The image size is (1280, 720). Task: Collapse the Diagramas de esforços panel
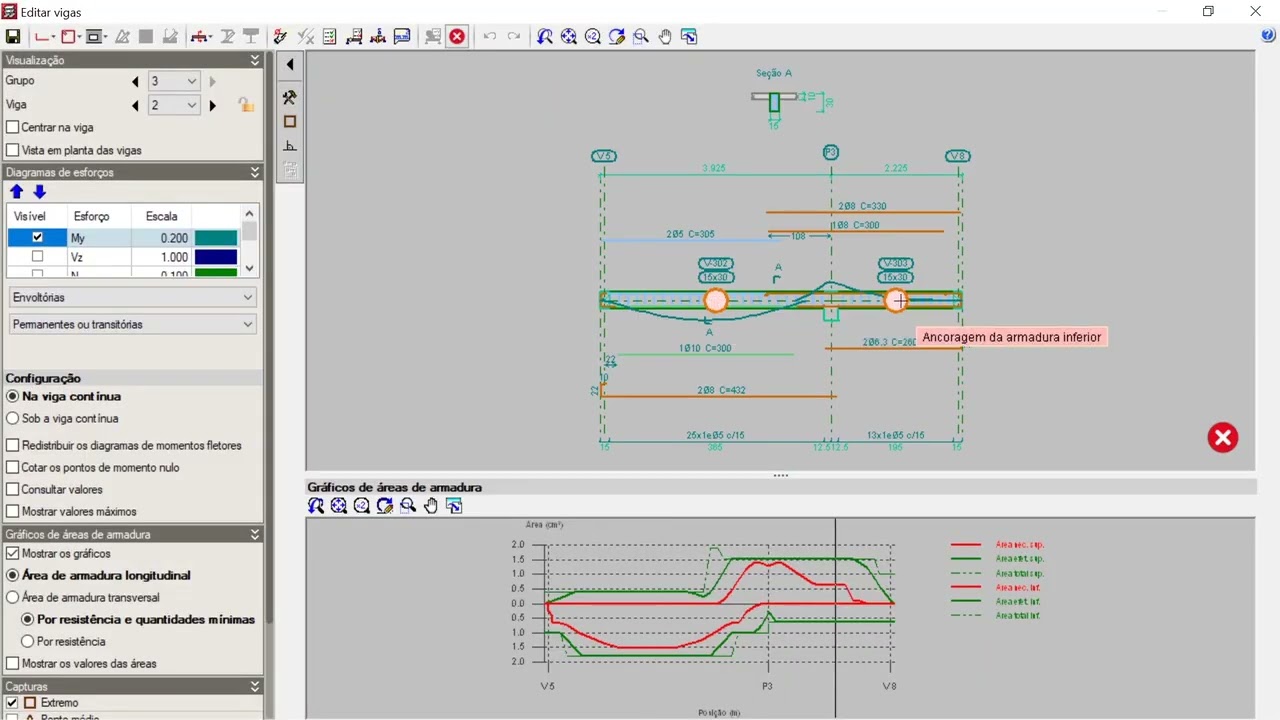(x=255, y=172)
